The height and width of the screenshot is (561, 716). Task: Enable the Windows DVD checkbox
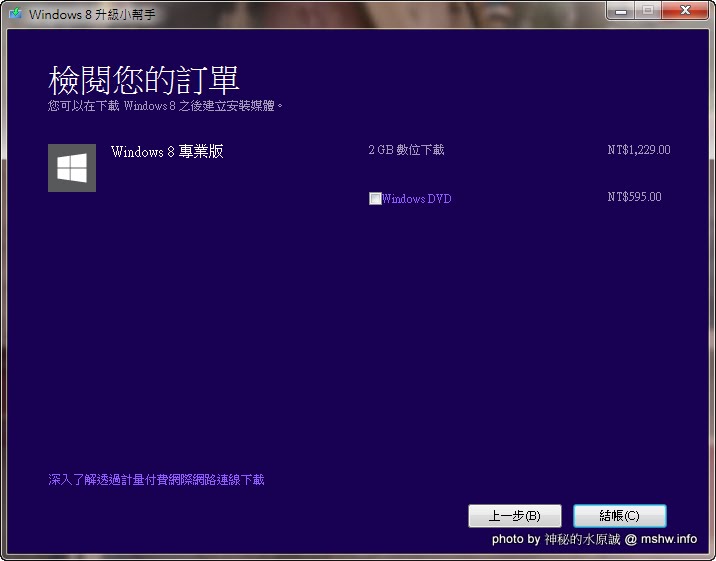click(x=375, y=199)
